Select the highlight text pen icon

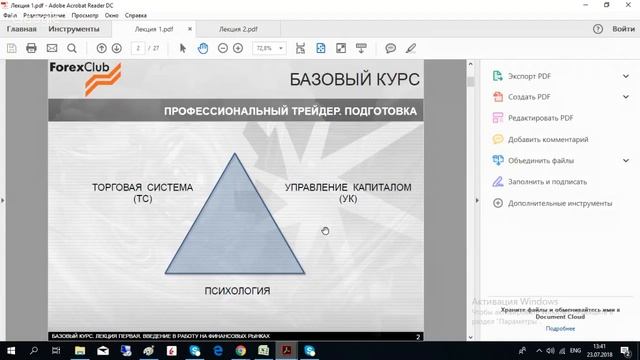(411, 48)
